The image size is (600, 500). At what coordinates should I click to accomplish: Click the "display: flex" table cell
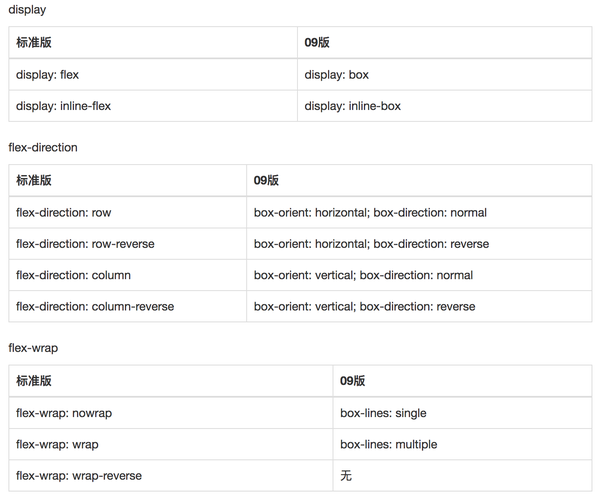(x=47, y=75)
